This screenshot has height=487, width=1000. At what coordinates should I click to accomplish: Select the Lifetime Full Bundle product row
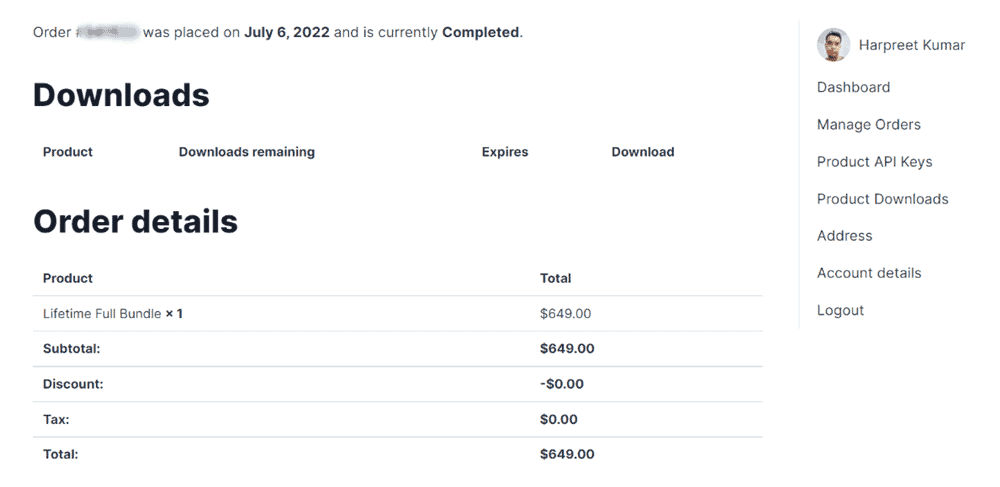coord(397,314)
